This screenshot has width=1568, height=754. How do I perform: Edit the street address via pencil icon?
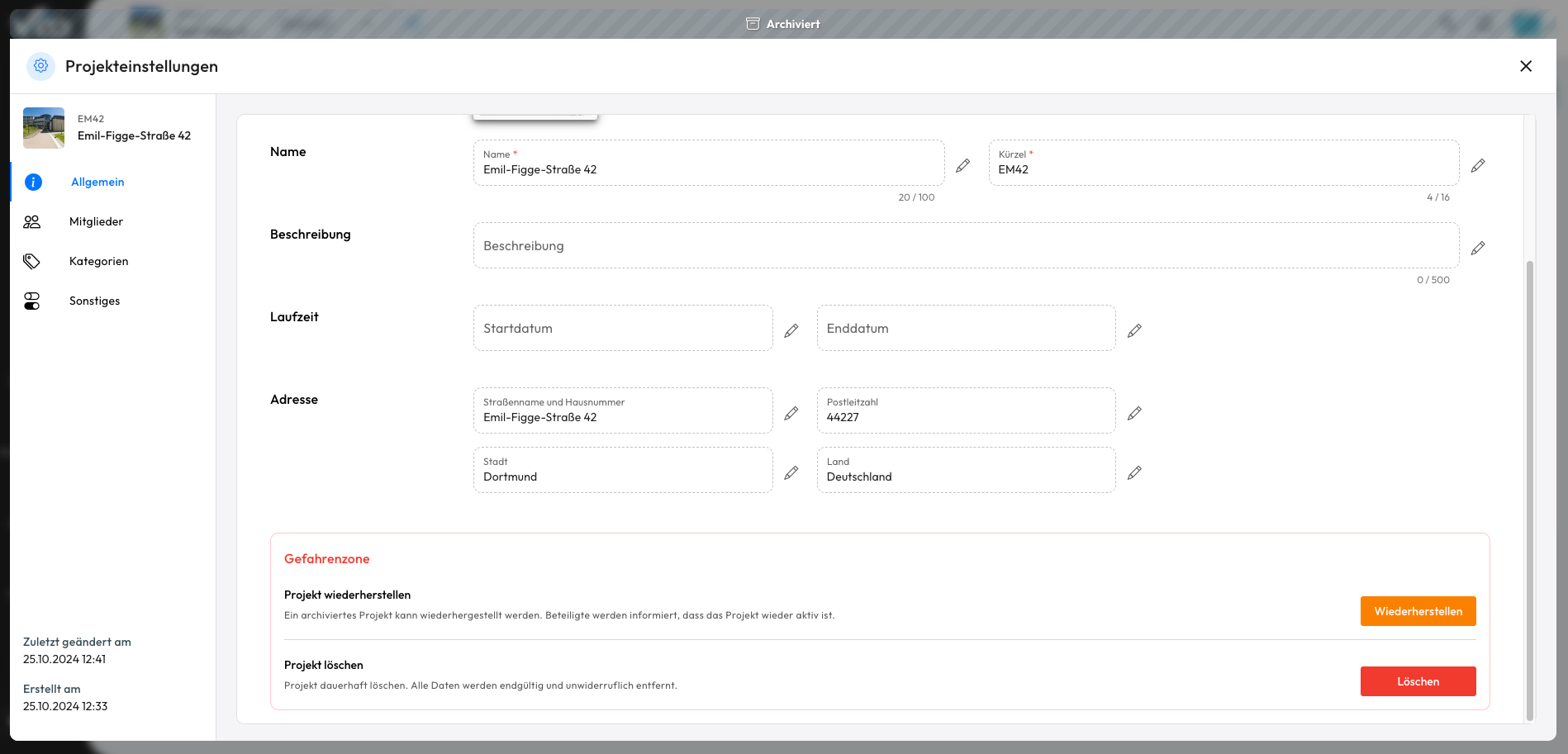pos(791,413)
